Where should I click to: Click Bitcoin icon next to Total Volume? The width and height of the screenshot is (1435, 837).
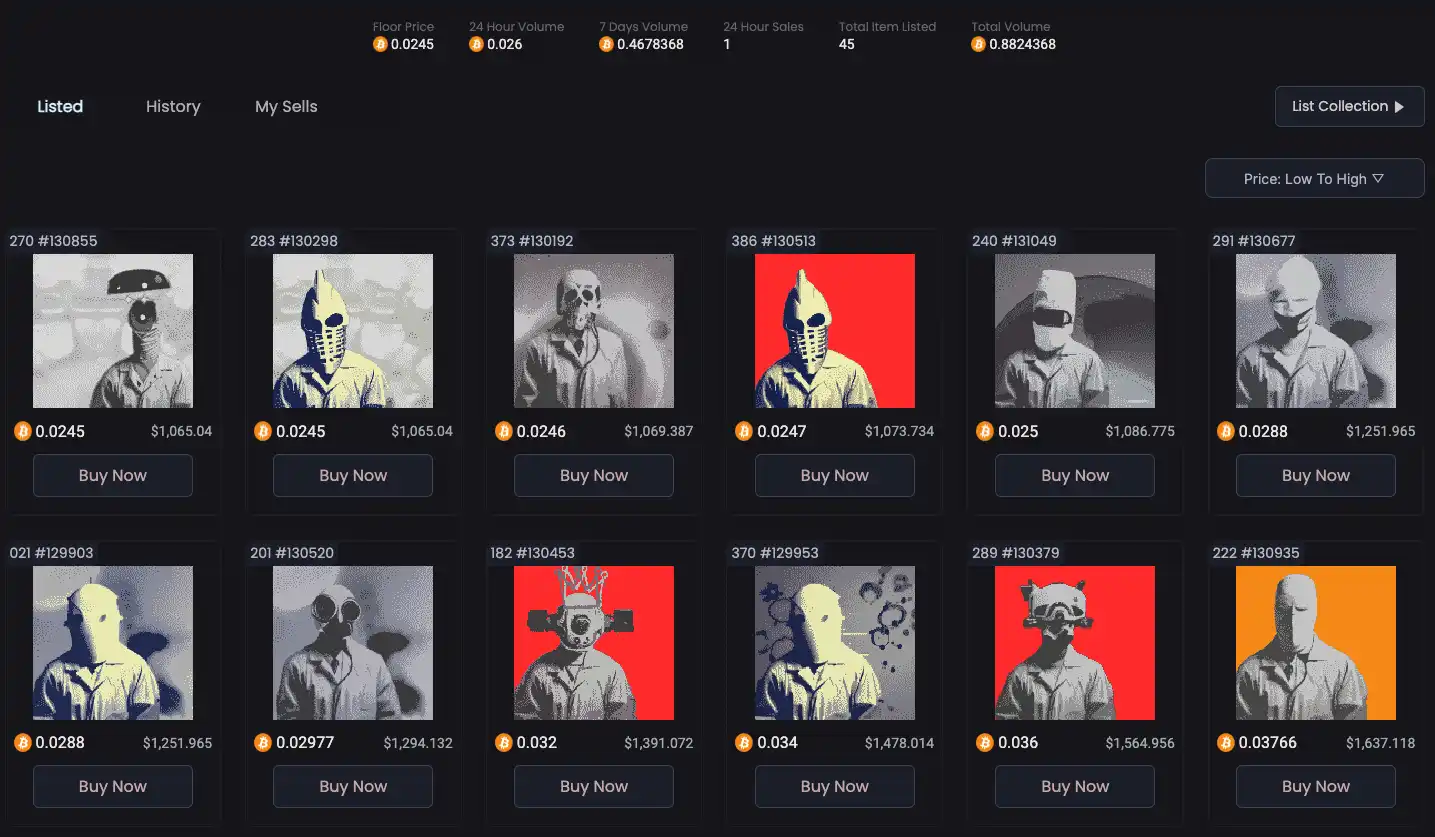coord(978,44)
